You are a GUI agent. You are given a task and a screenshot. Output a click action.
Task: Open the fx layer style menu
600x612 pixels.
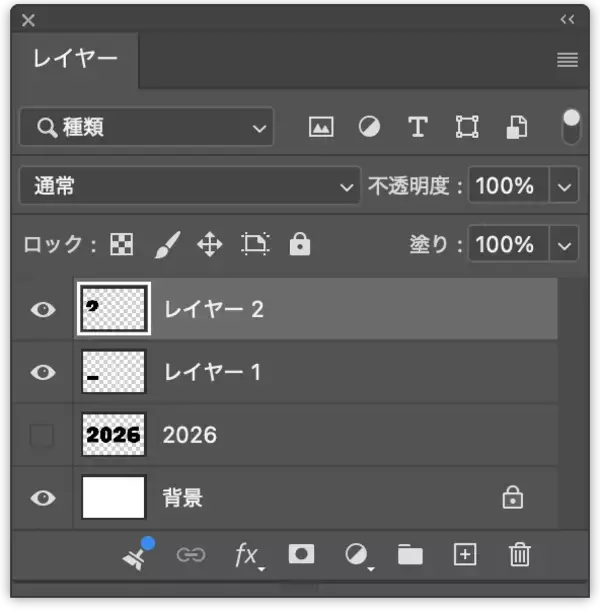(248, 555)
